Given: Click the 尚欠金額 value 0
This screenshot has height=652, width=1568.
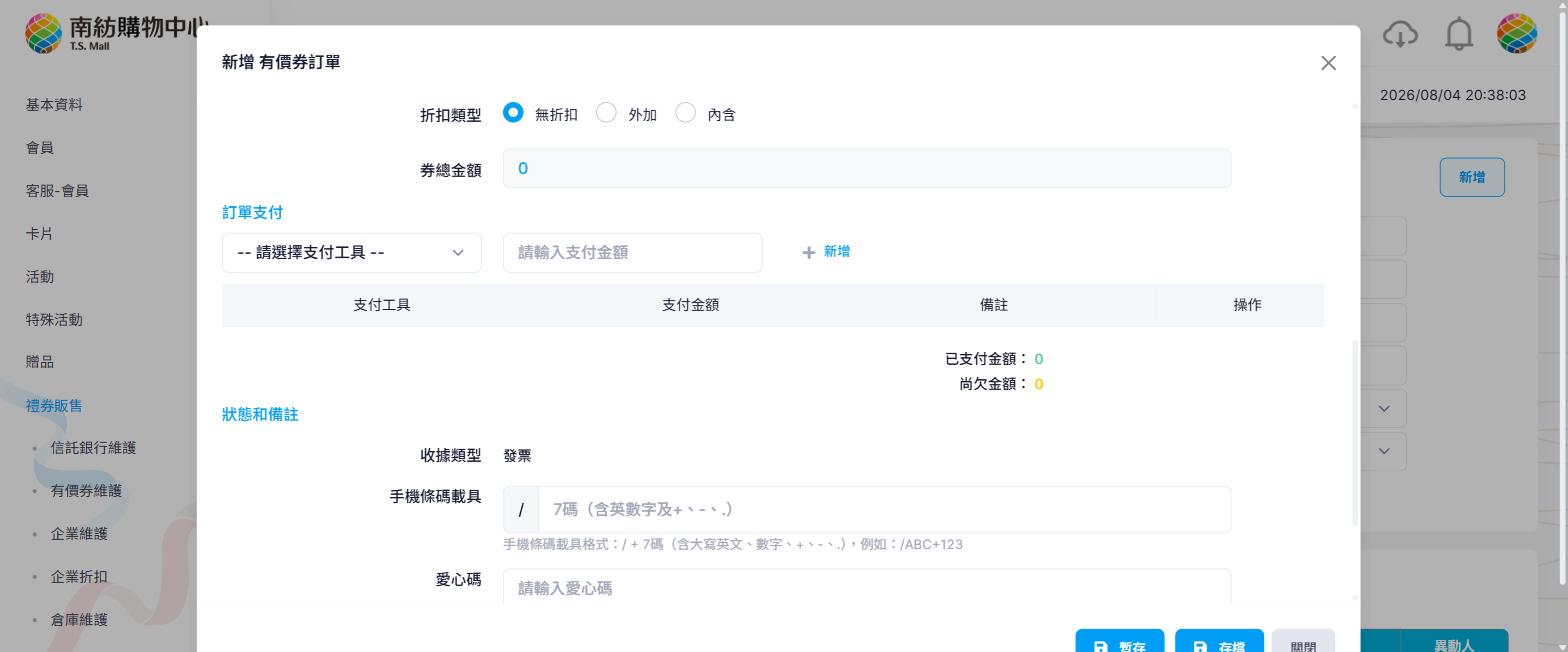Looking at the screenshot, I should point(1039,384).
